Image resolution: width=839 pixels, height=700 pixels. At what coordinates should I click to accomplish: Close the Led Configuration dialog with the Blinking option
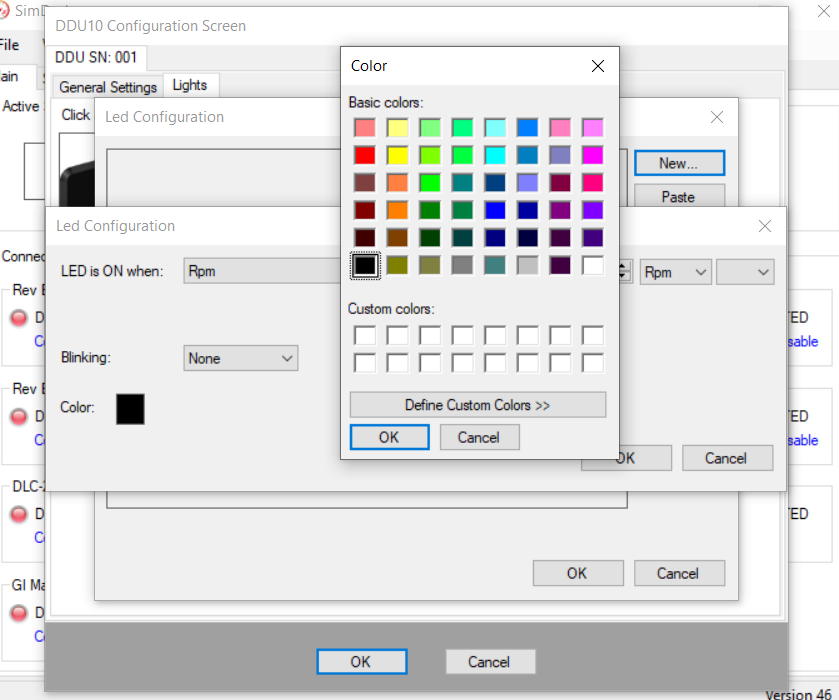765,226
